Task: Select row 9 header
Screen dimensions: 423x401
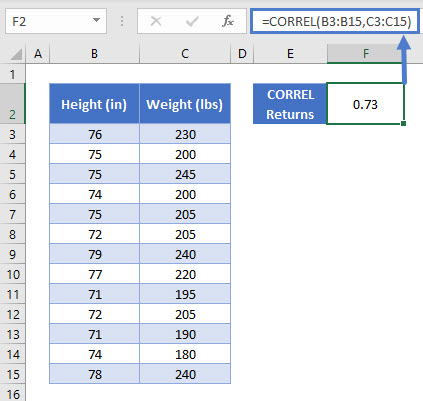Action: 13,254
